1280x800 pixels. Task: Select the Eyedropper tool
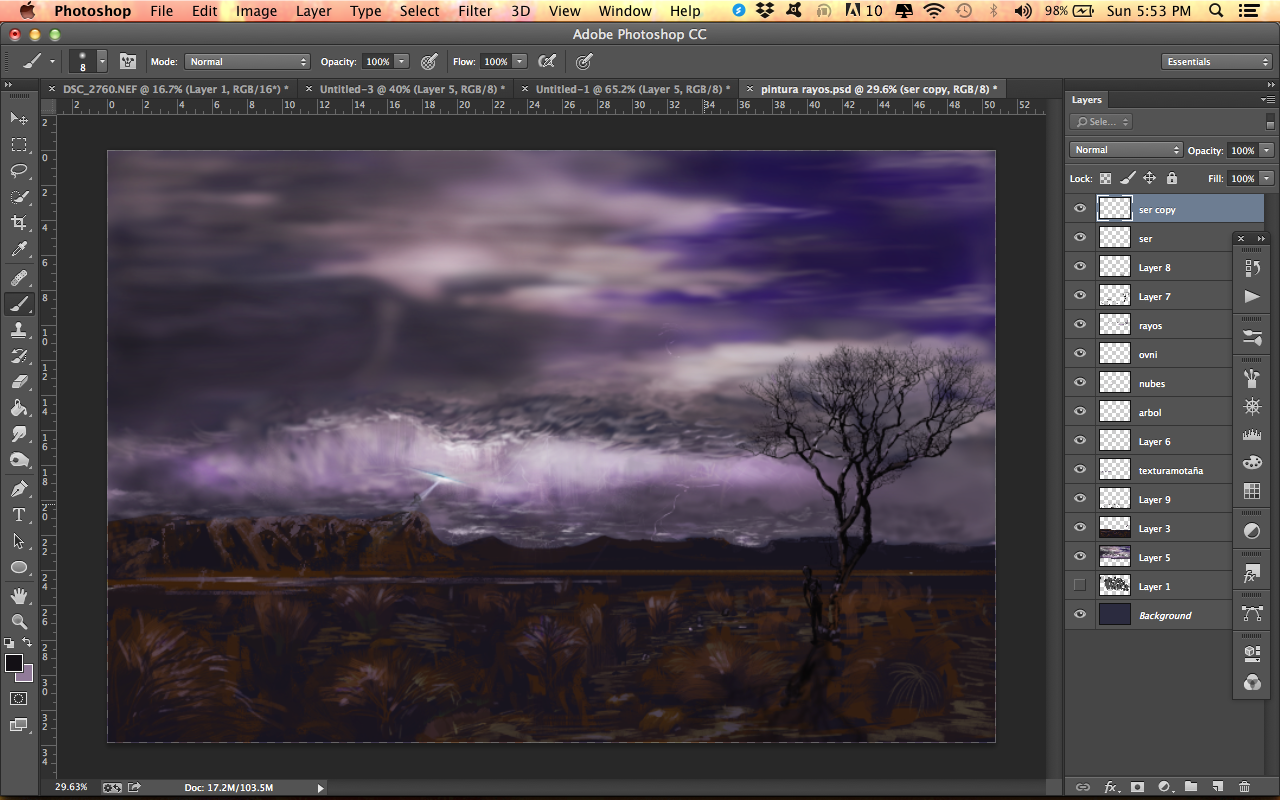[x=19, y=249]
